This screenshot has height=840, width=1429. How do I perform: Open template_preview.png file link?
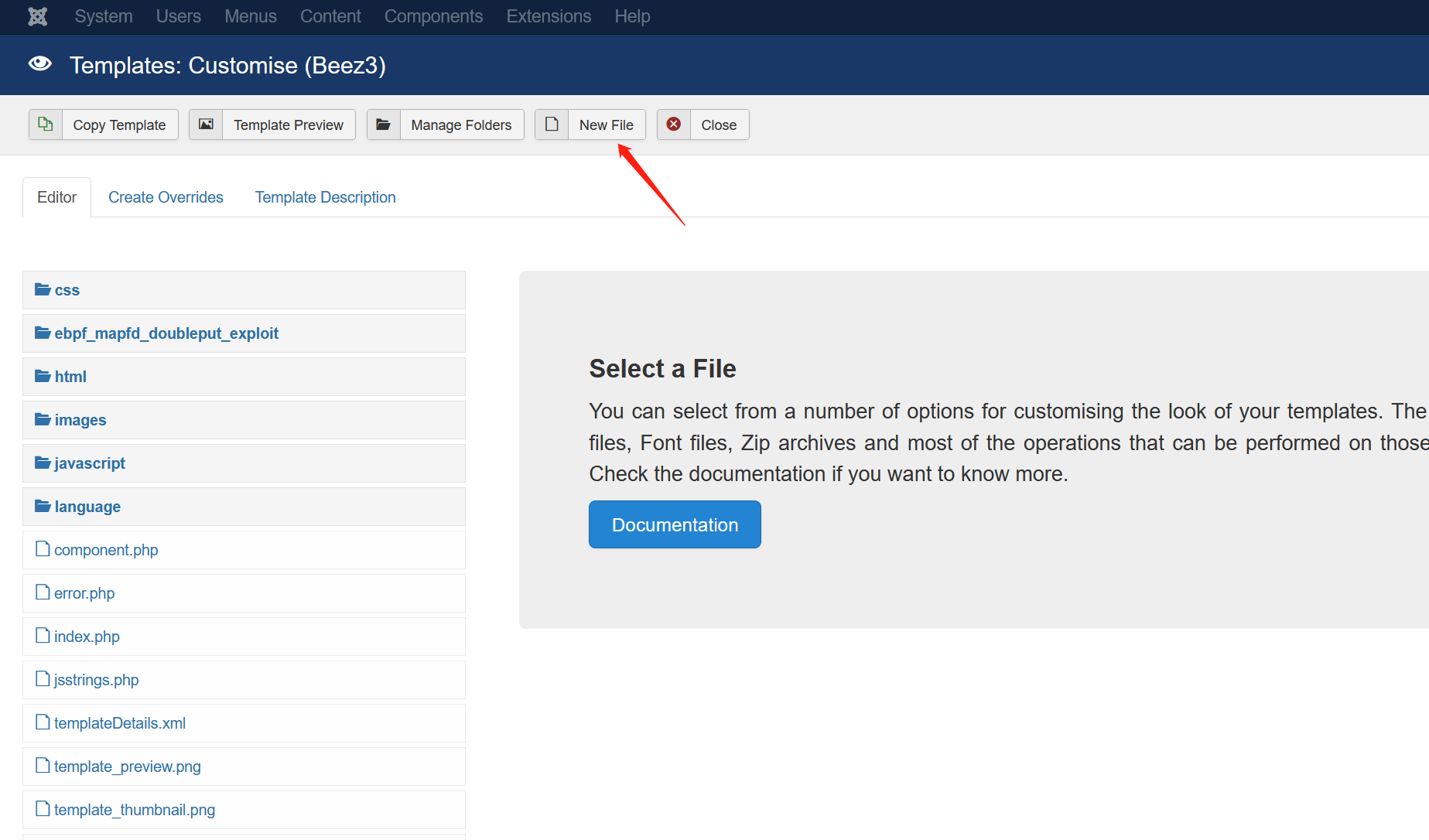(128, 767)
